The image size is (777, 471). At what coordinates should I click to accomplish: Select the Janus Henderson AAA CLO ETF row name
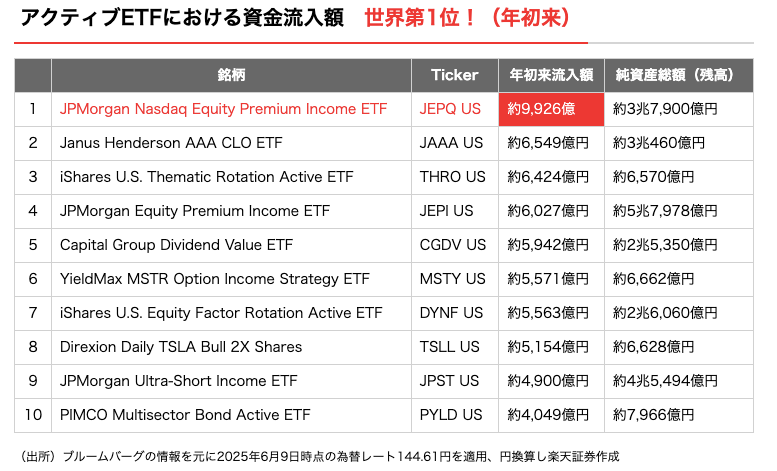coord(171,143)
